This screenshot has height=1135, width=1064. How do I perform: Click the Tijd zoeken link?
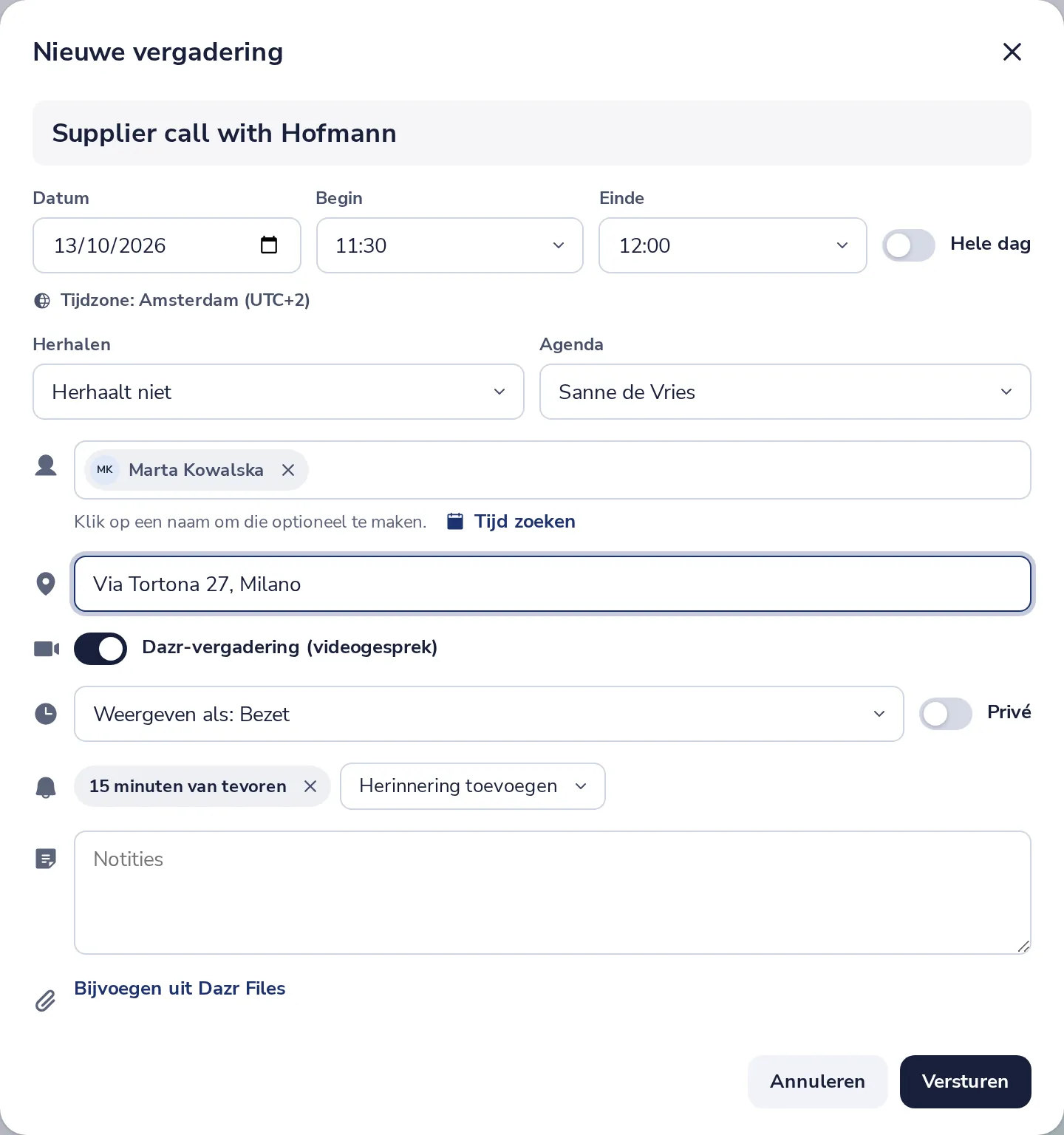[x=525, y=522]
